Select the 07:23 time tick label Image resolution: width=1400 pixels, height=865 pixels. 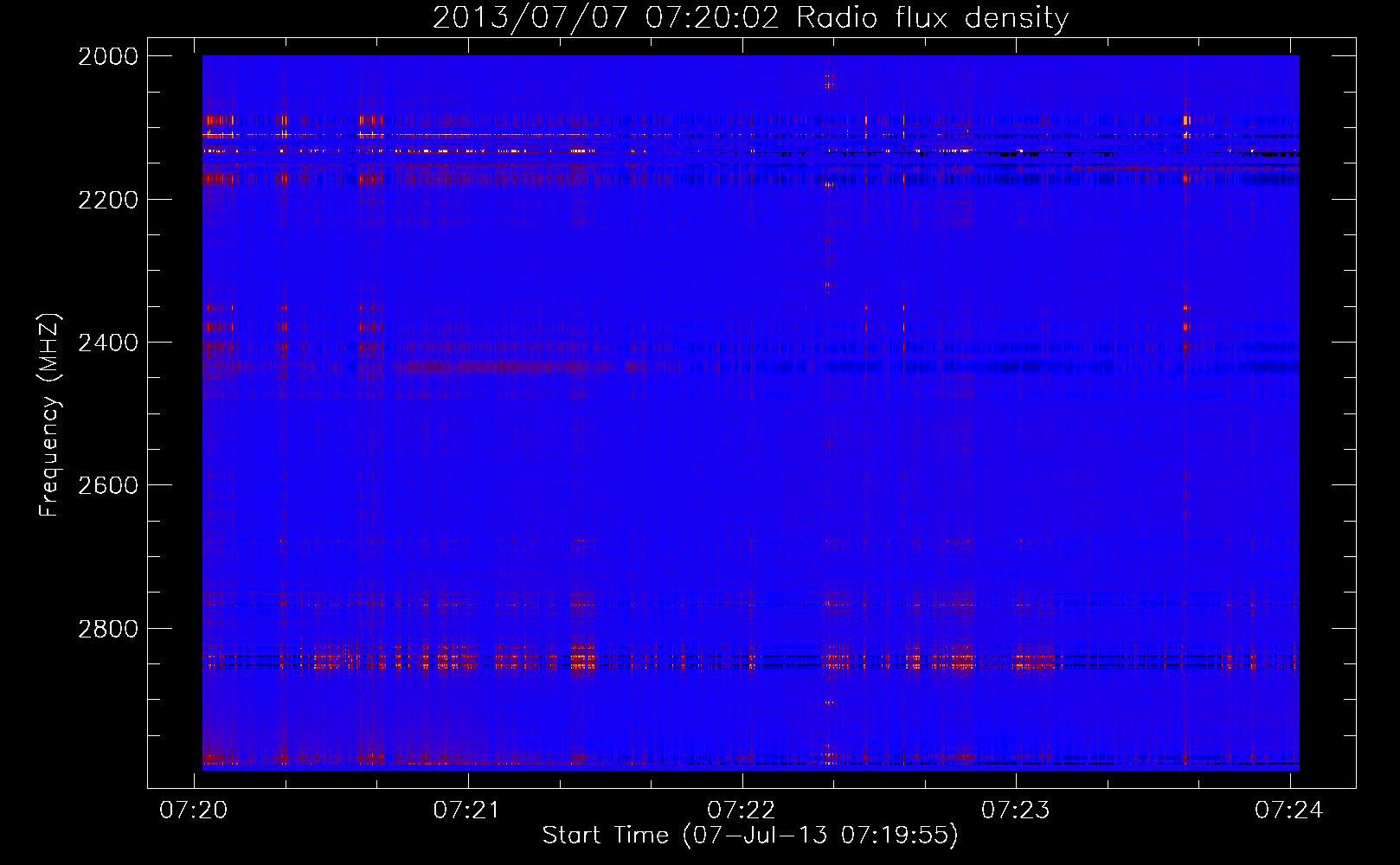1015,810
